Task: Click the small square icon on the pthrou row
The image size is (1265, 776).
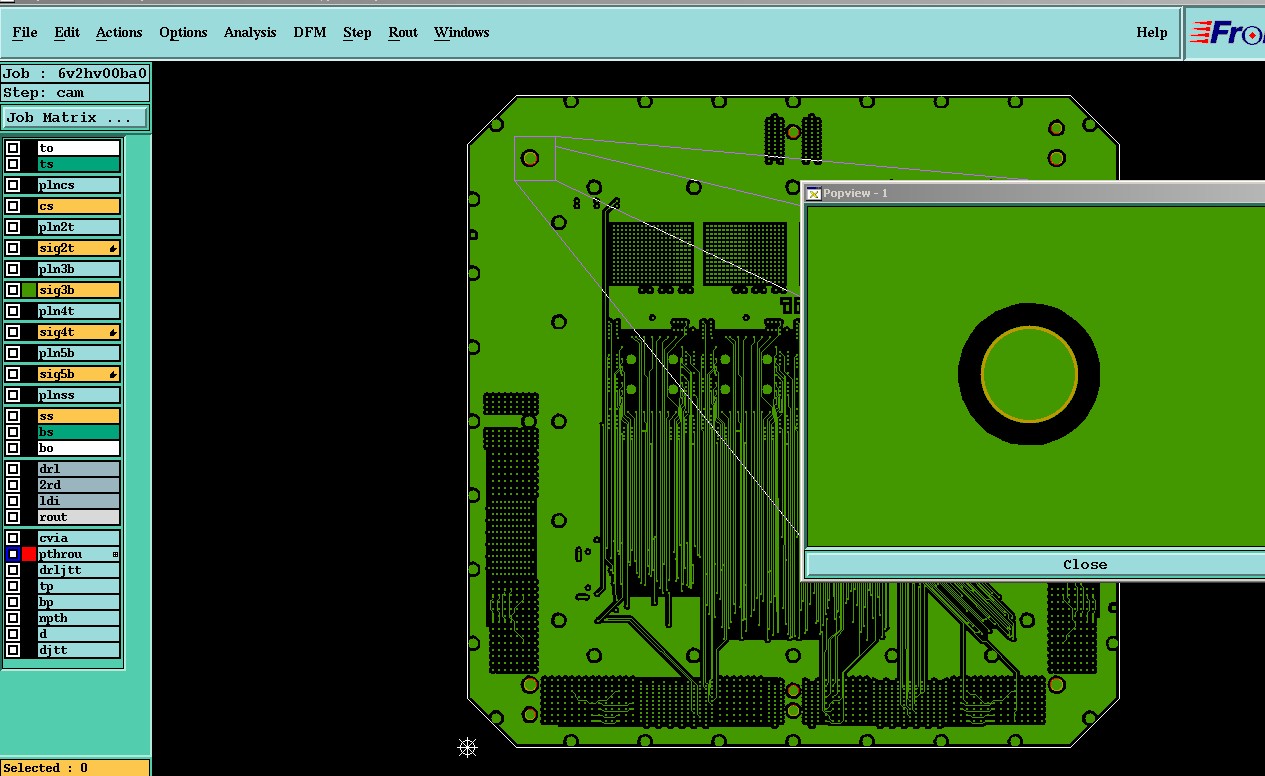Action: pyautogui.click(x=115, y=554)
